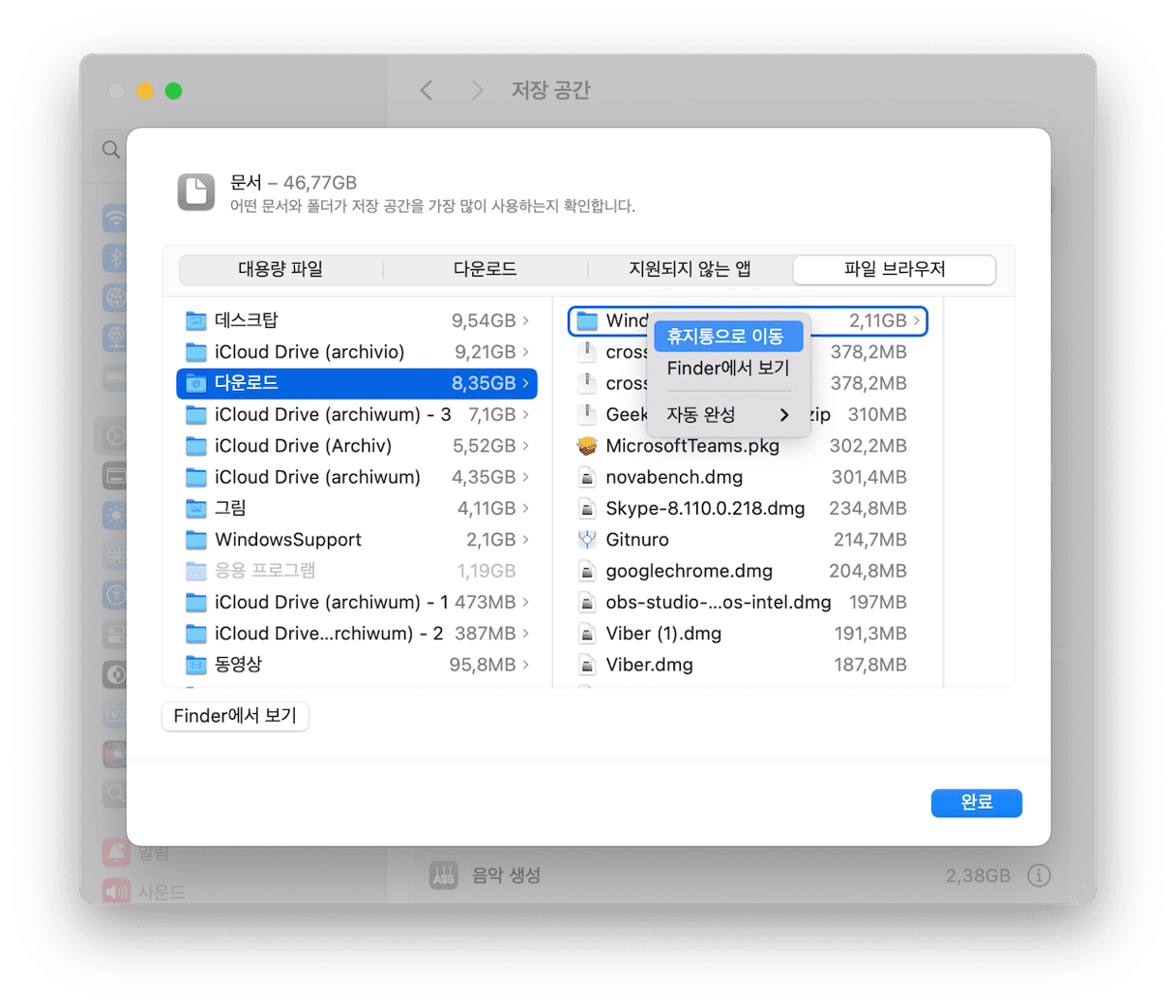The height and width of the screenshot is (1008, 1176).
Task: Click the Gitnuro app icon
Action: coord(587,540)
